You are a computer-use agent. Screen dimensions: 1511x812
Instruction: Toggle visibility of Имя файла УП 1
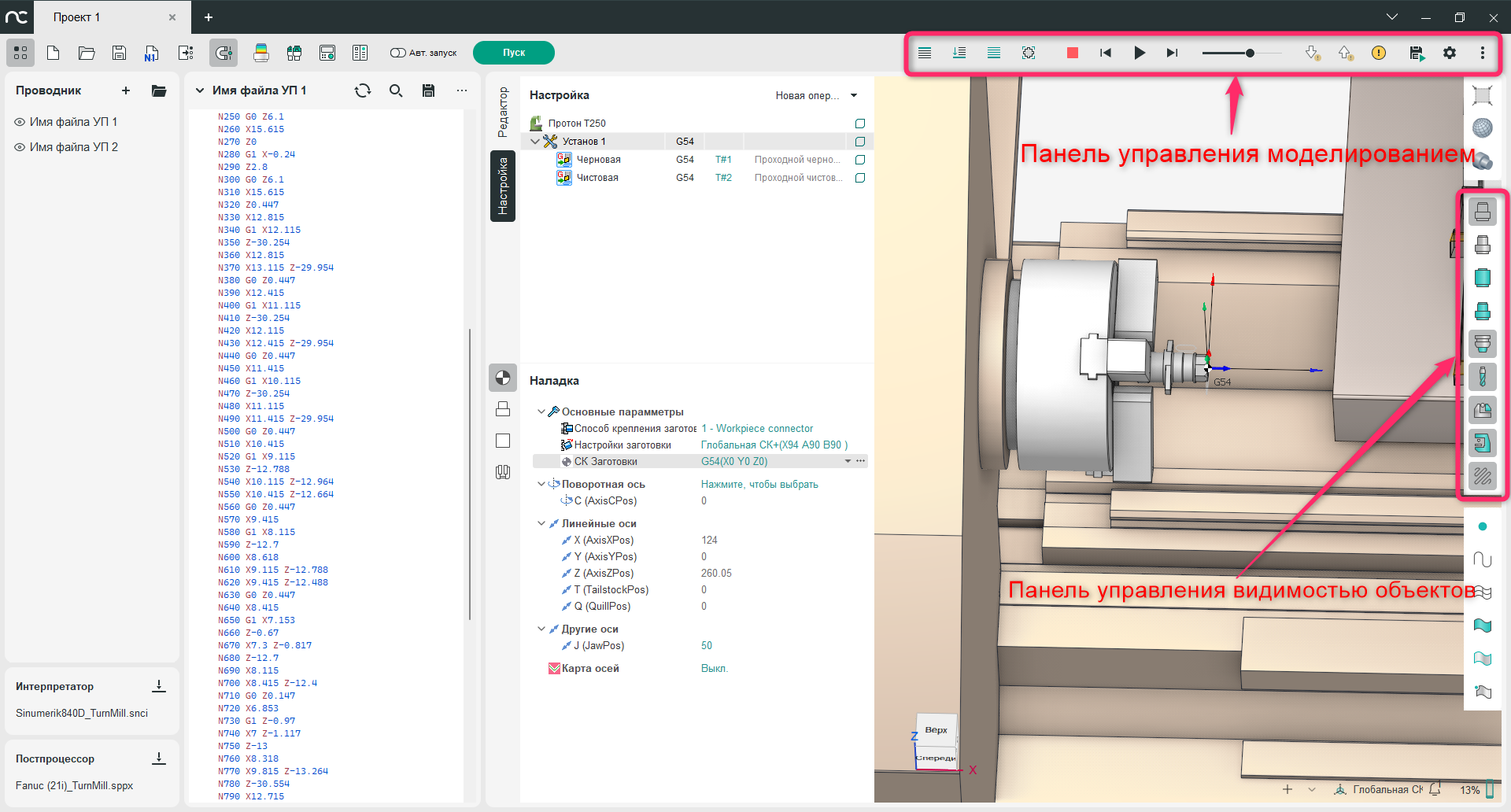(x=20, y=122)
